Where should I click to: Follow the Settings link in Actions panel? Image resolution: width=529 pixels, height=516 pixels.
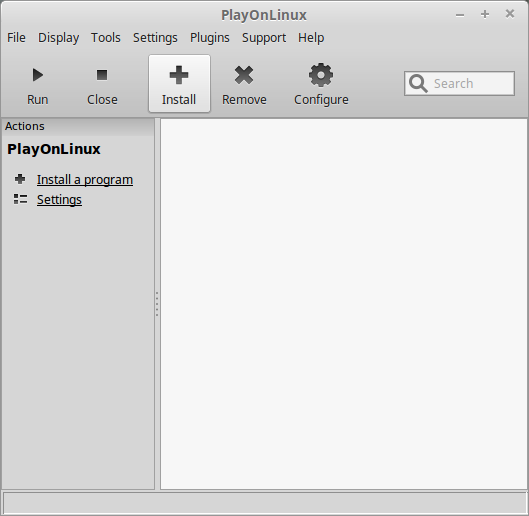click(x=59, y=200)
